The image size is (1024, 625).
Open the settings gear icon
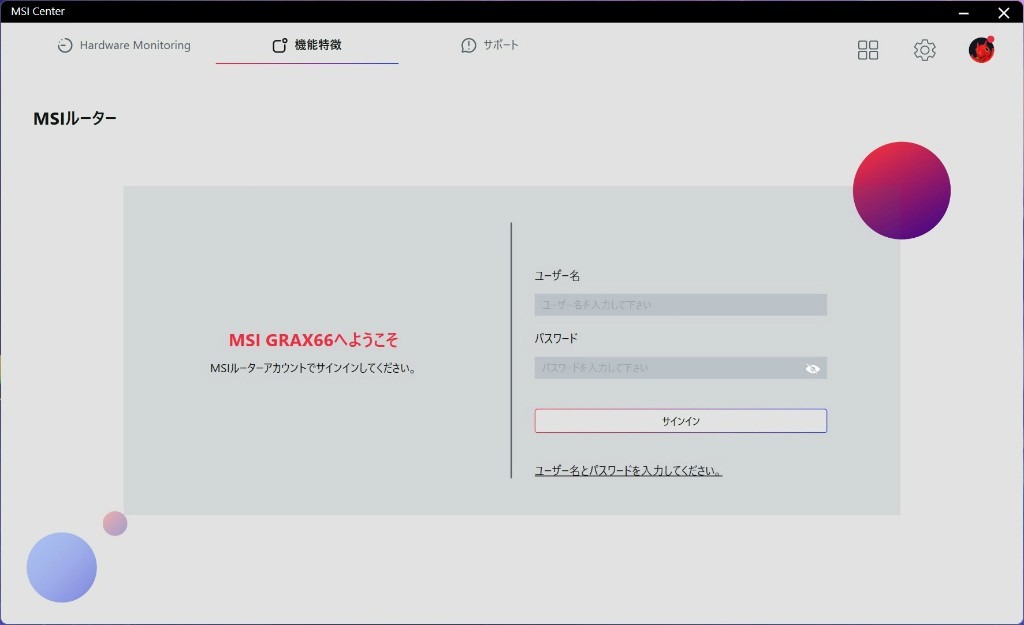pyautogui.click(x=925, y=50)
